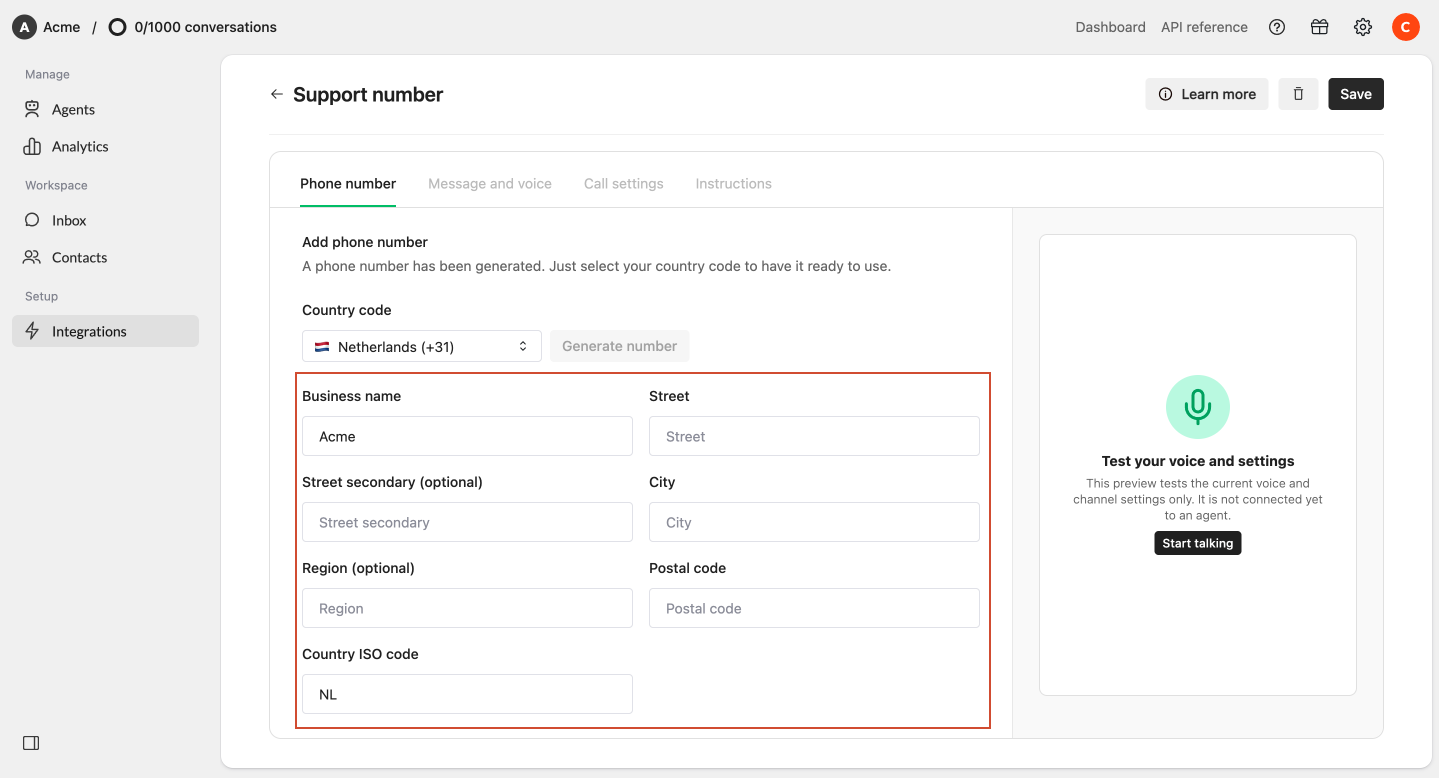Screen dimensions: 1439x778
Task: Collapse the sidebar with the panel icon
Action: [31, 743]
